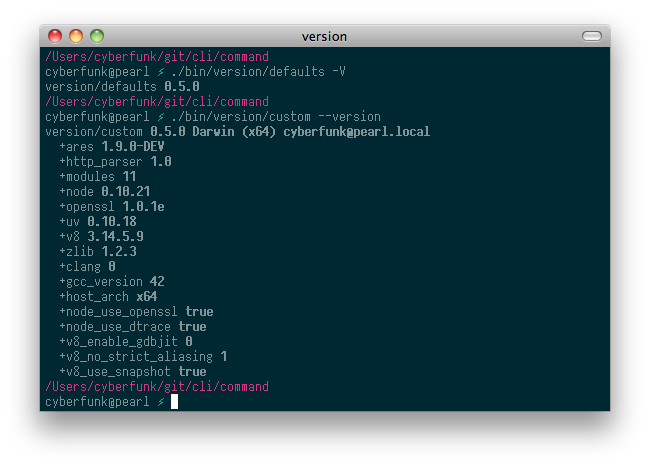
Task: Click 'cyberfunk@pearl.local' in the custom version line
Action: [357, 131]
